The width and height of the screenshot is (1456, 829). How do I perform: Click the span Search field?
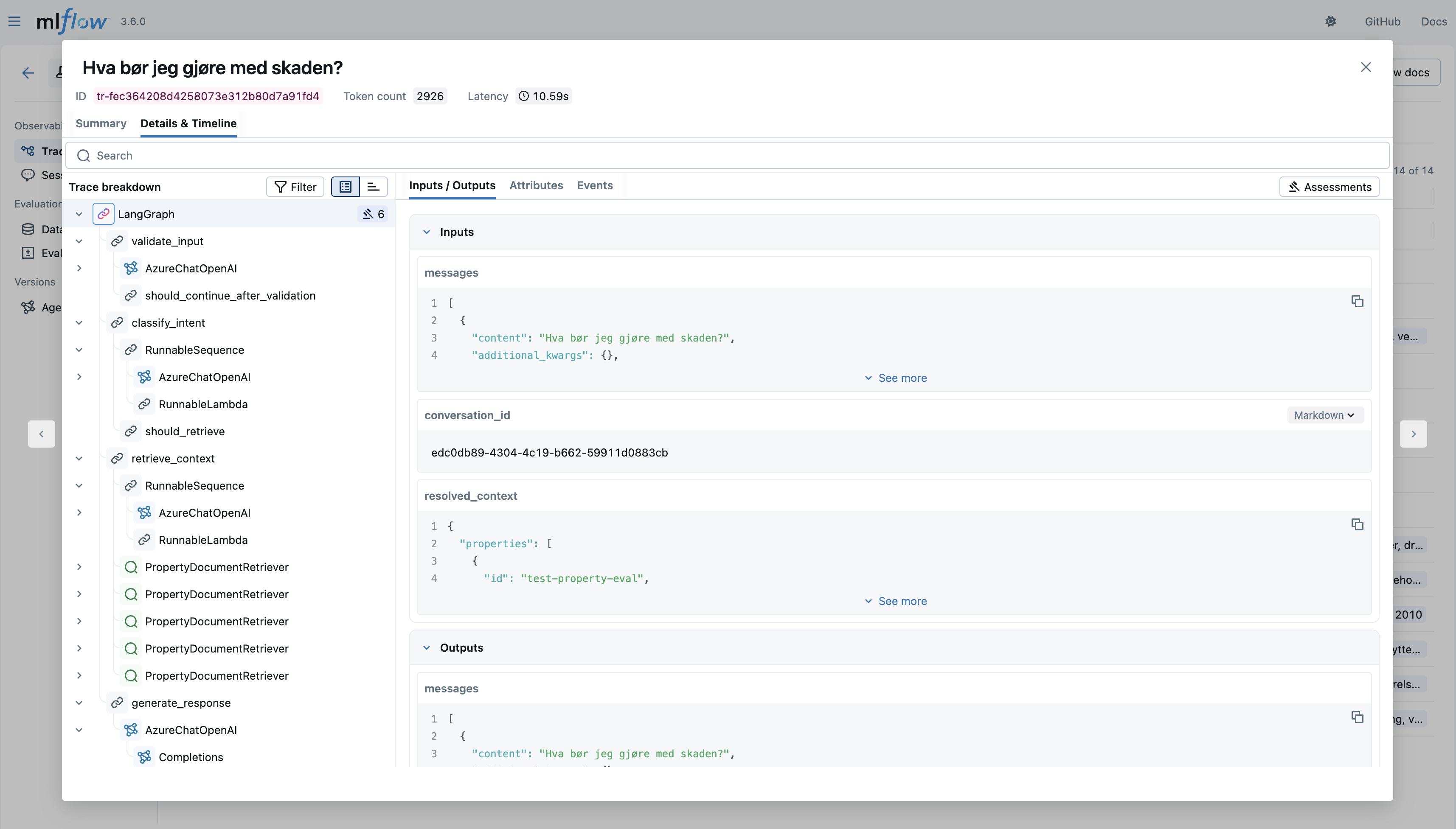727,155
